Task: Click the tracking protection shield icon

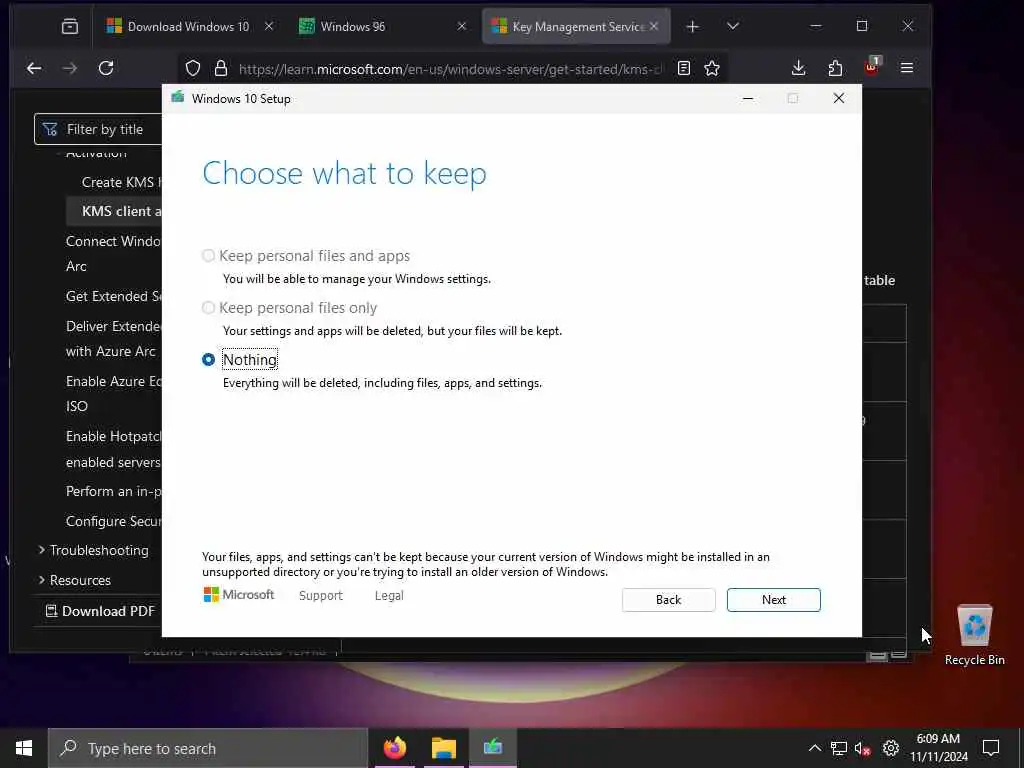Action: (x=193, y=68)
